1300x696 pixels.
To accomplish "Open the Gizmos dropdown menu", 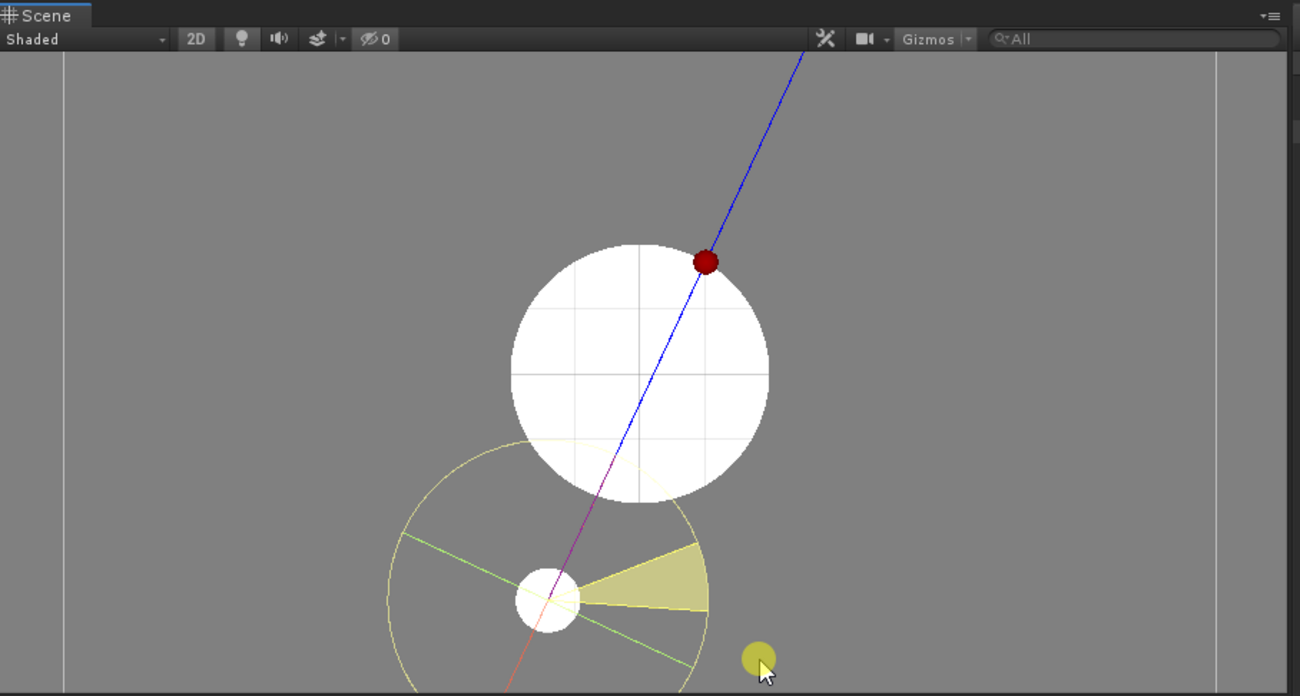I will (967, 39).
